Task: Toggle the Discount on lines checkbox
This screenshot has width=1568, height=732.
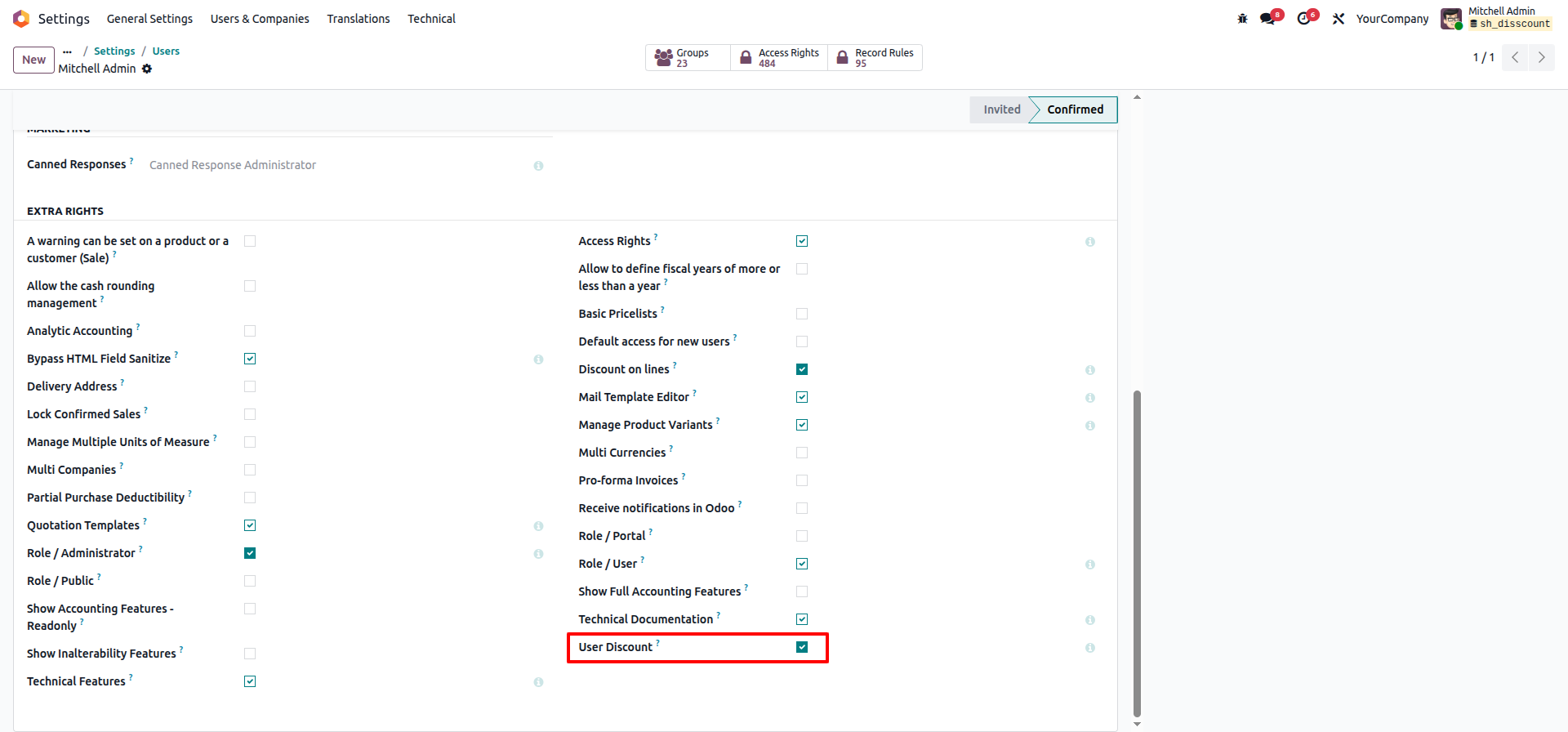Action: click(x=802, y=369)
